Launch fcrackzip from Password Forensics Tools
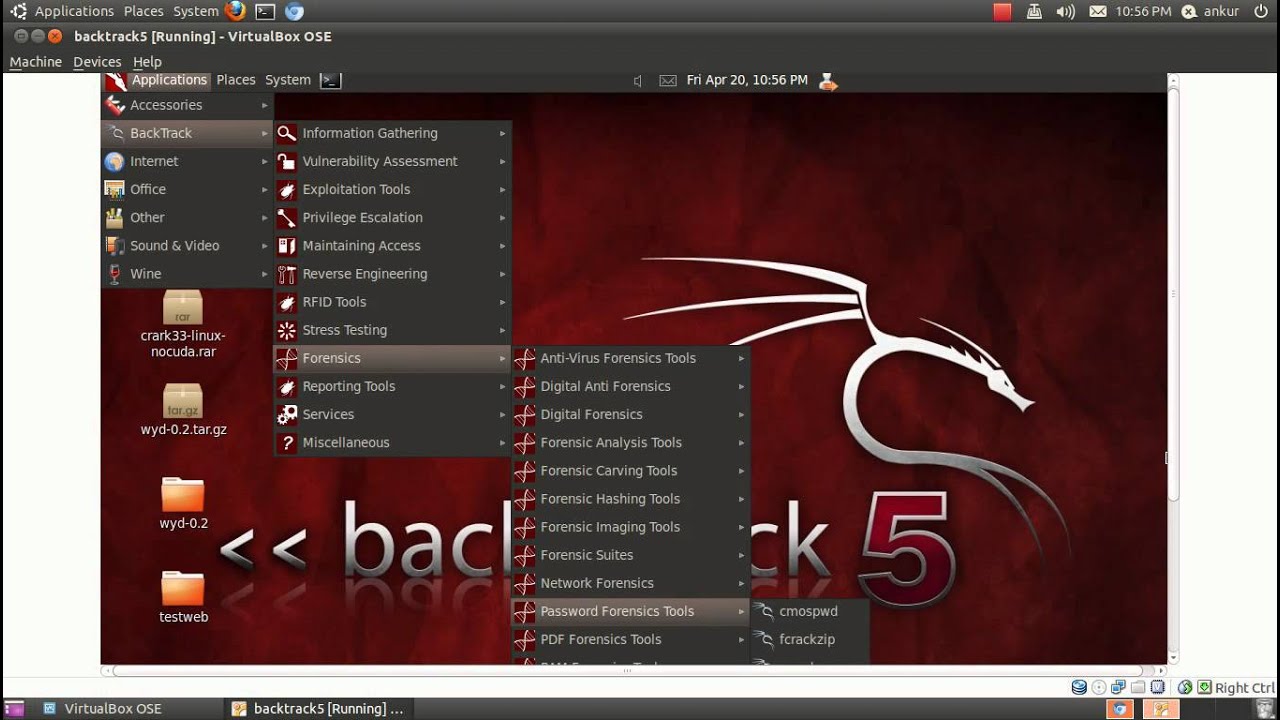 pyautogui.click(x=810, y=639)
